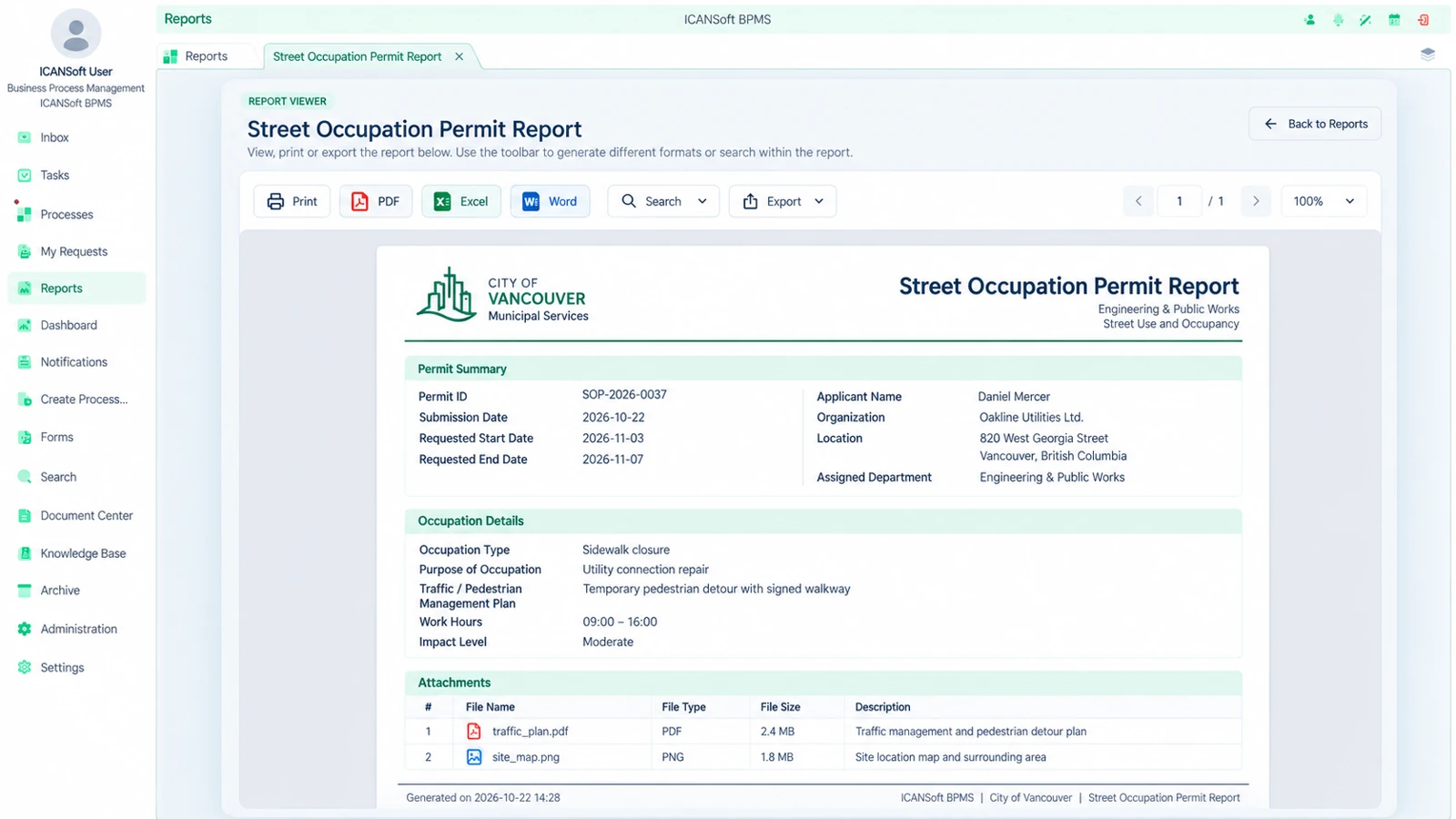Viewport: 1456px width, 819px height.
Task: Click the site_map.png file name
Action: (x=526, y=757)
